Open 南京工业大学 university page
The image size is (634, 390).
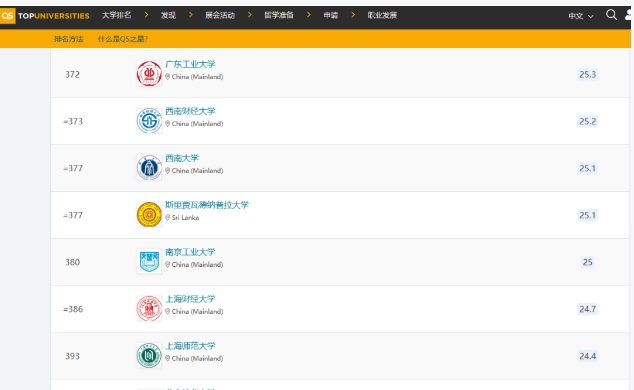(x=190, y=252)
